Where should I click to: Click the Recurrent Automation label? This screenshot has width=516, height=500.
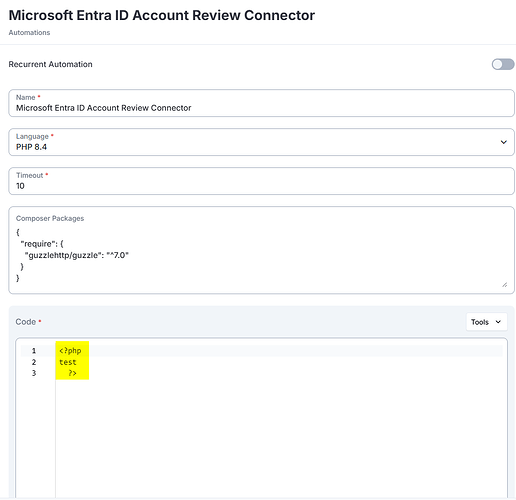50,64
